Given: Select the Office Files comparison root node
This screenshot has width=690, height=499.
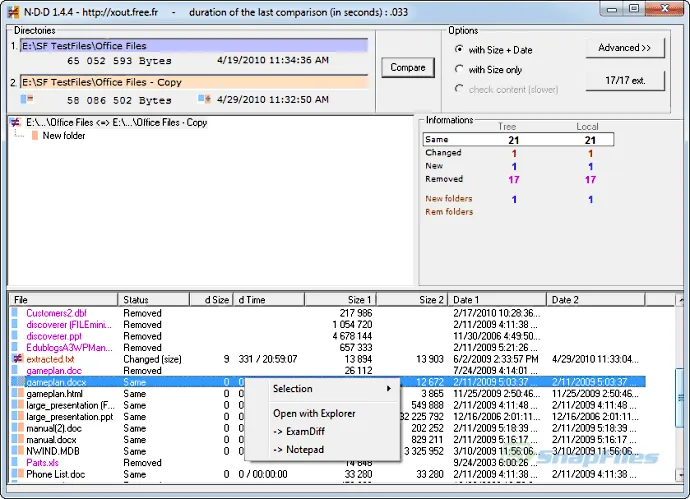Looking at the screenshot, I should (116, 122).
